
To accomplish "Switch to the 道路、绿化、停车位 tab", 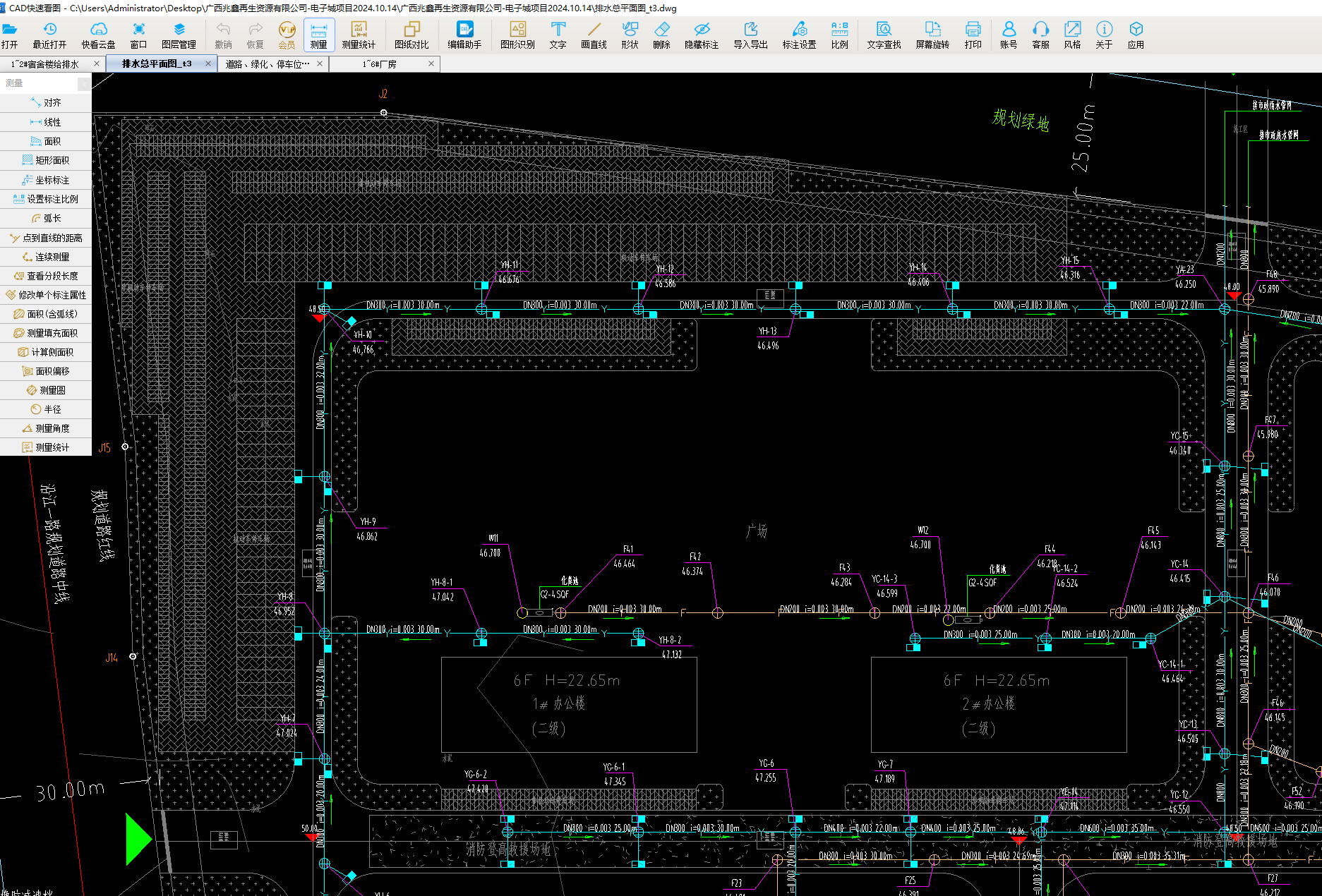I will (268, 64).
